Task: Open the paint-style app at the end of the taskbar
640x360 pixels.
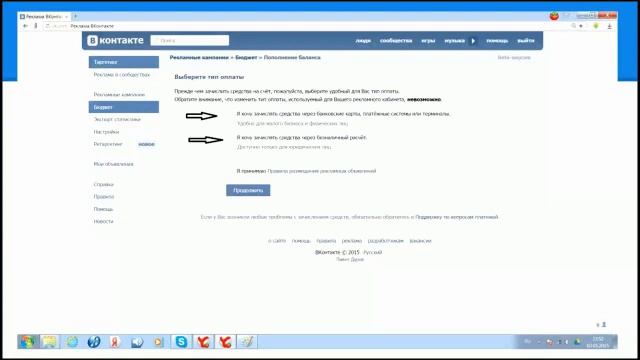Action: coord(247,342)
